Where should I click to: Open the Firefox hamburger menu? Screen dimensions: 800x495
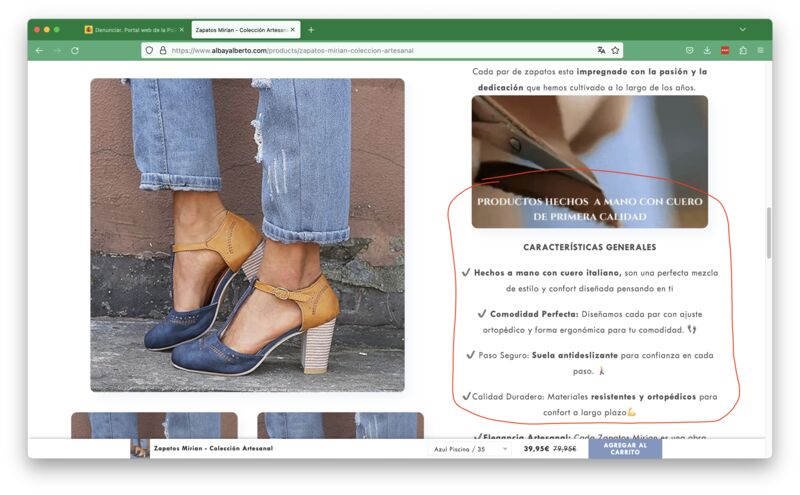760,50
